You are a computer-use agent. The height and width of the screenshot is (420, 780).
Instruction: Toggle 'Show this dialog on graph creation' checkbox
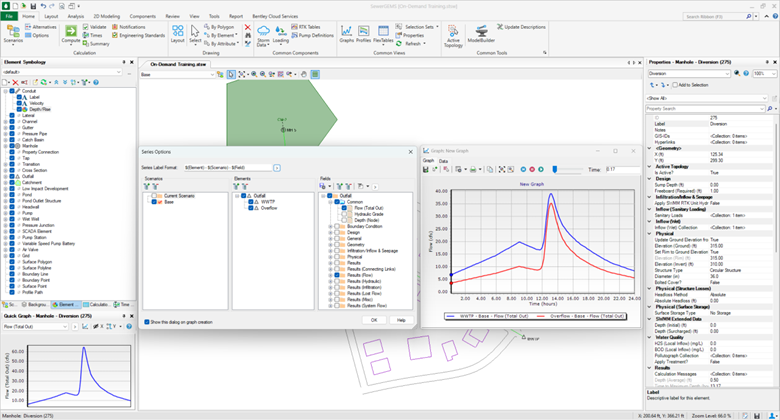click(x=147, y=322)
